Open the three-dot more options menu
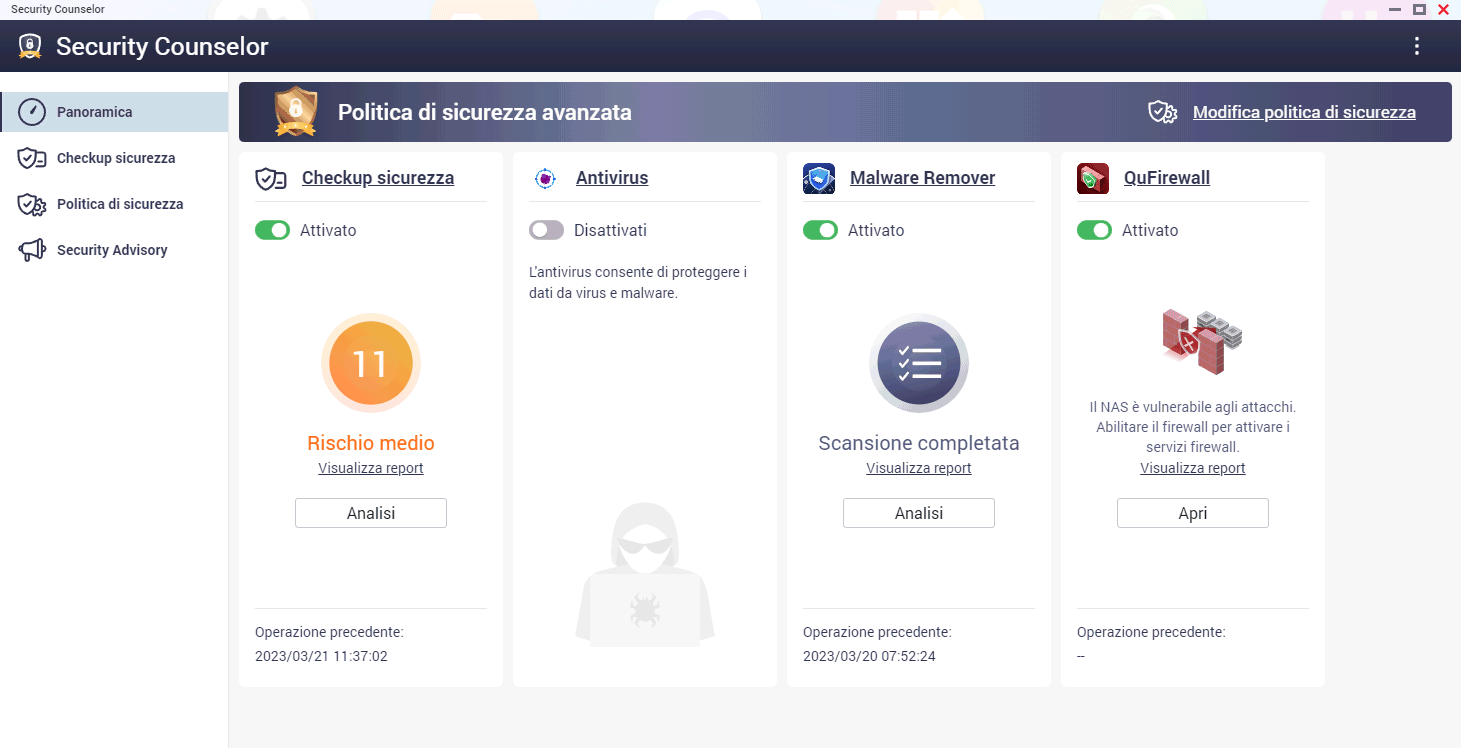1461x748 pixels. click(1416, 46)
